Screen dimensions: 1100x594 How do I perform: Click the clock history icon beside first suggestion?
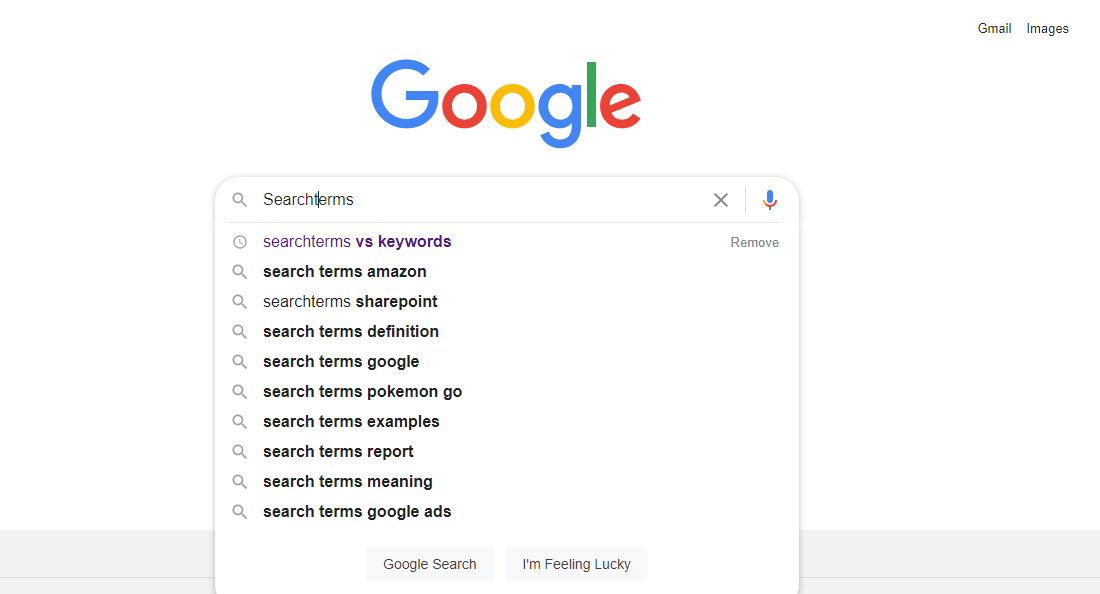coord(240,241)
